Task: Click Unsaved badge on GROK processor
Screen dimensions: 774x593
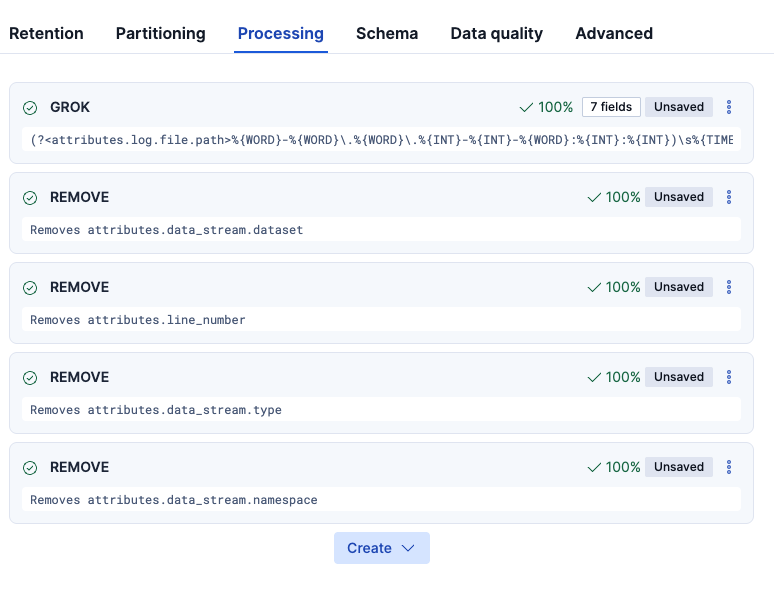Action: [x=679, y=107]
